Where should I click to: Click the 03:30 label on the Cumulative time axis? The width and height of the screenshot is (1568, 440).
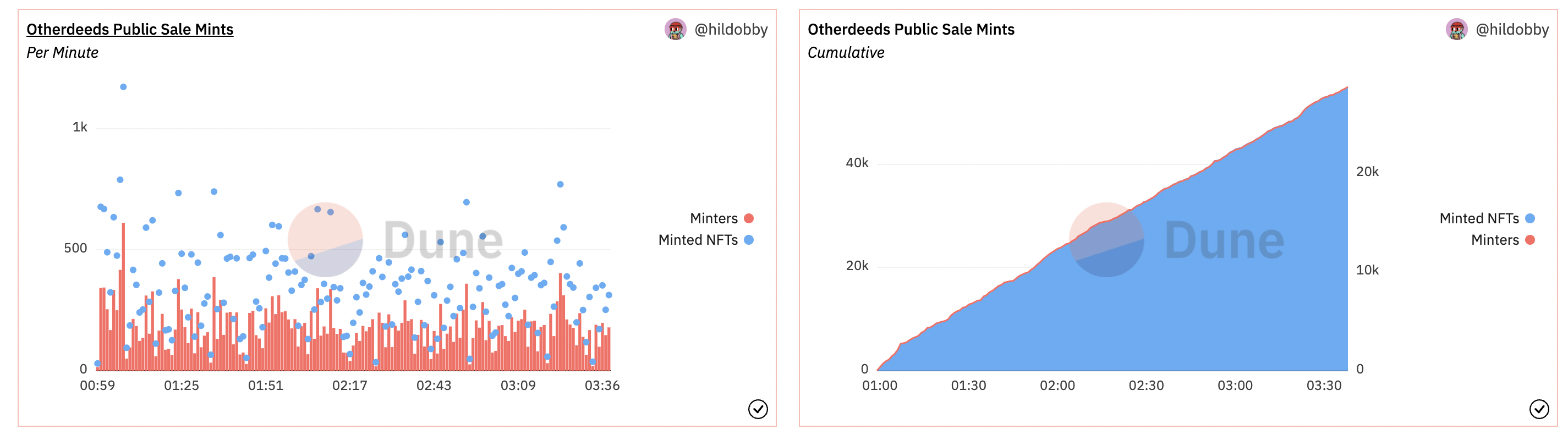(x=1323, y=385)
